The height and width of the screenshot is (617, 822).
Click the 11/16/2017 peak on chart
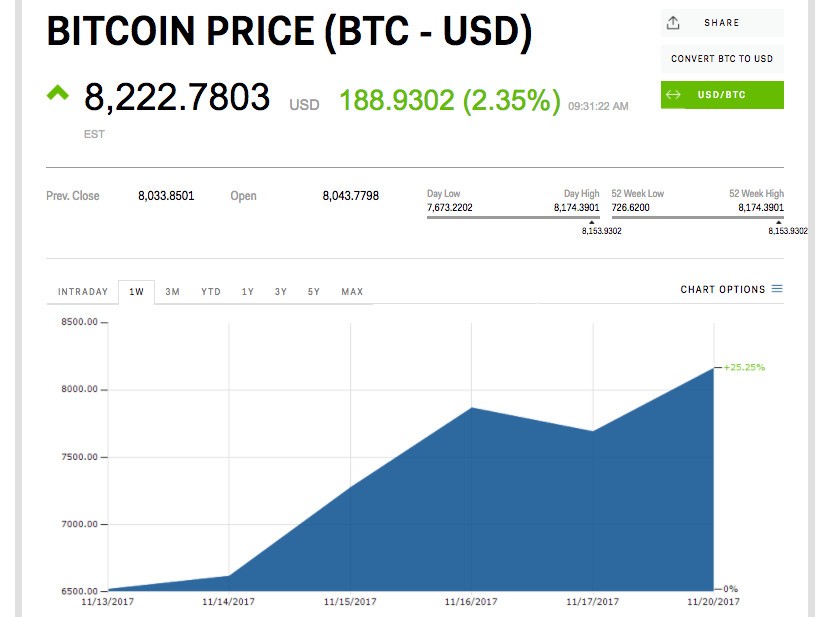(x=471, y=408)
